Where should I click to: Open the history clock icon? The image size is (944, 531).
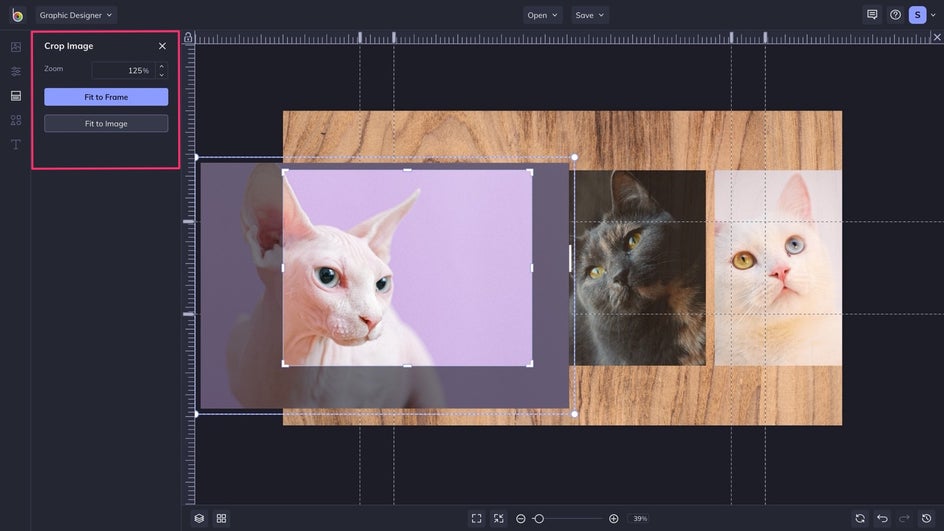927,518
